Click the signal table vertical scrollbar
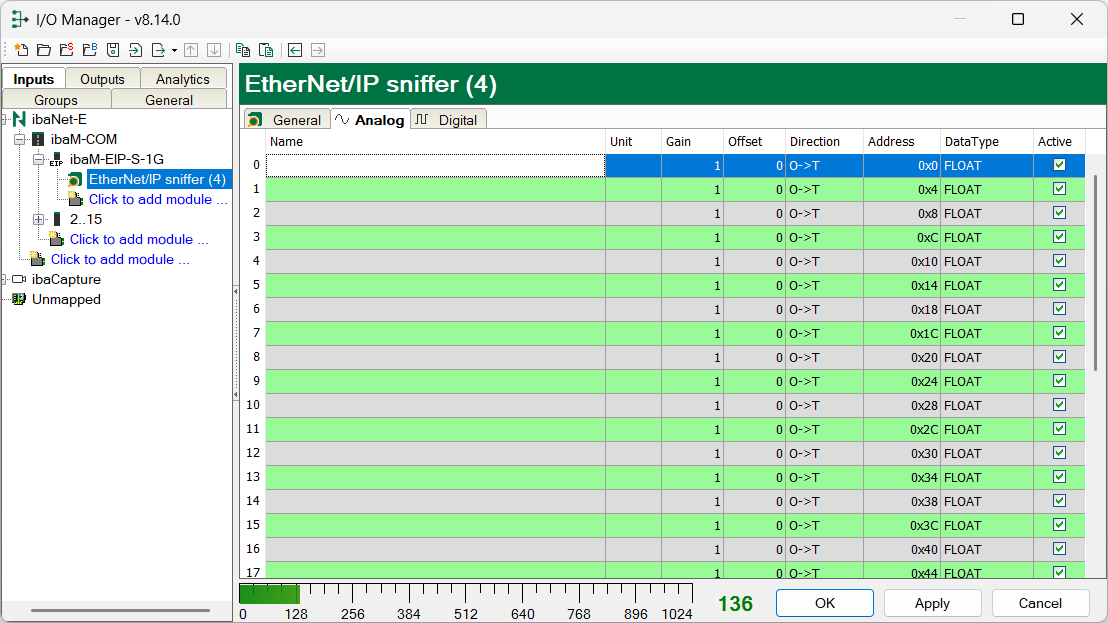Viewport: 1108px width, 623px height. (x=1096, y=272)
